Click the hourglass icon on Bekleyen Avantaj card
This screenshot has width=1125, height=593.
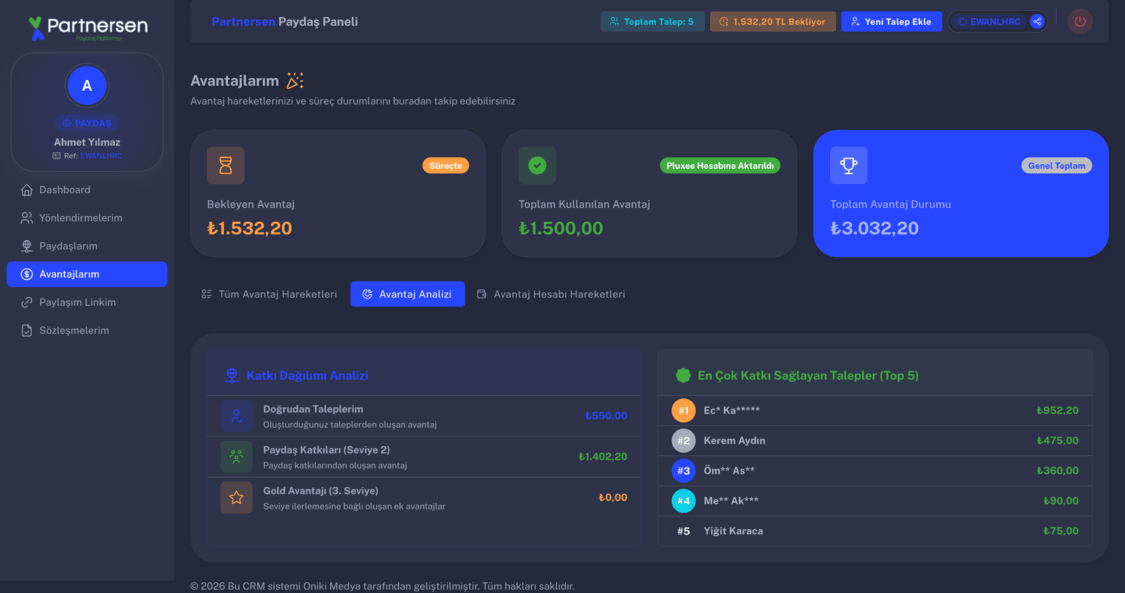(225, 166)
